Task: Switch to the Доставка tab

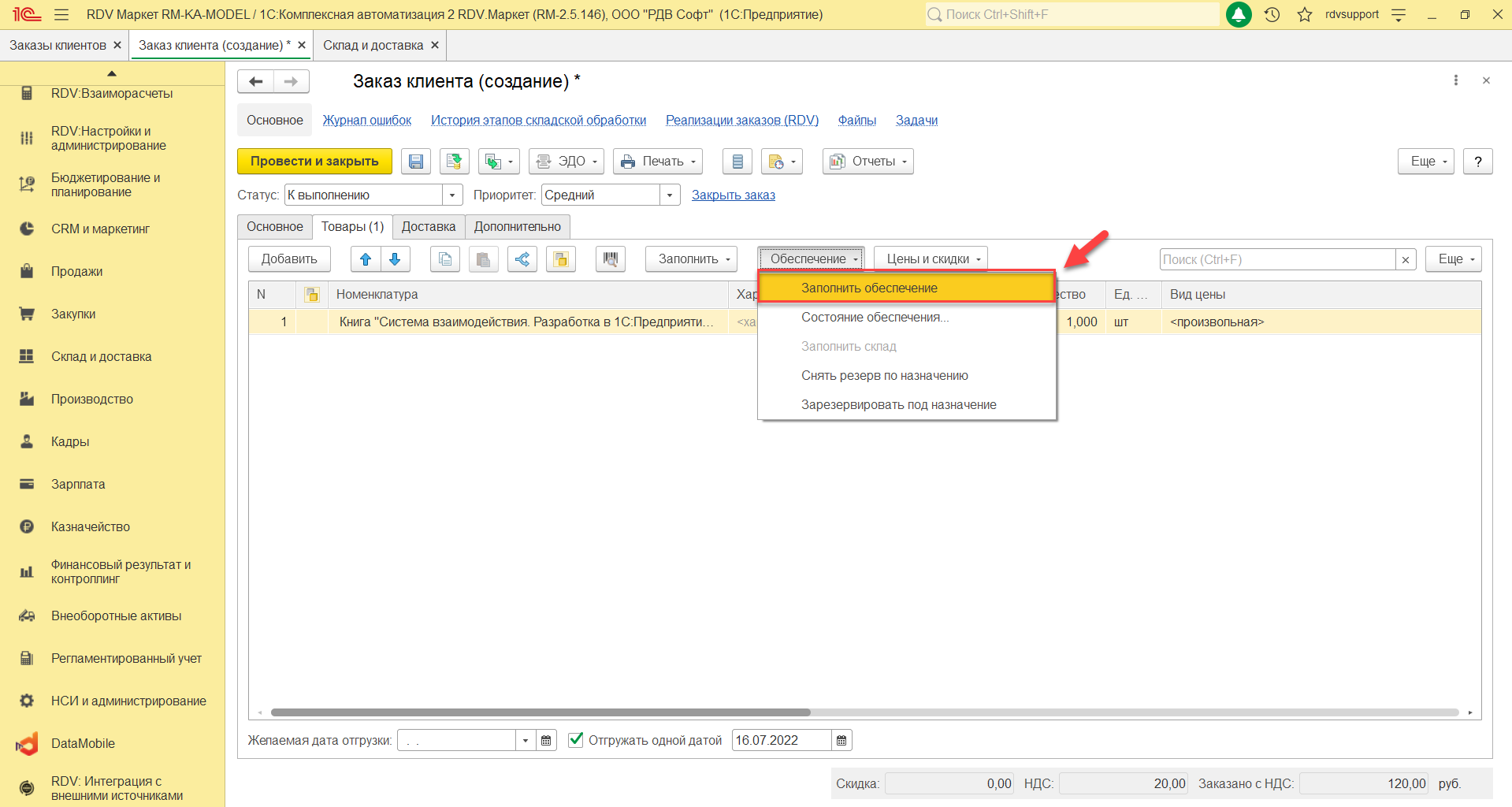Action: (428, 227)
